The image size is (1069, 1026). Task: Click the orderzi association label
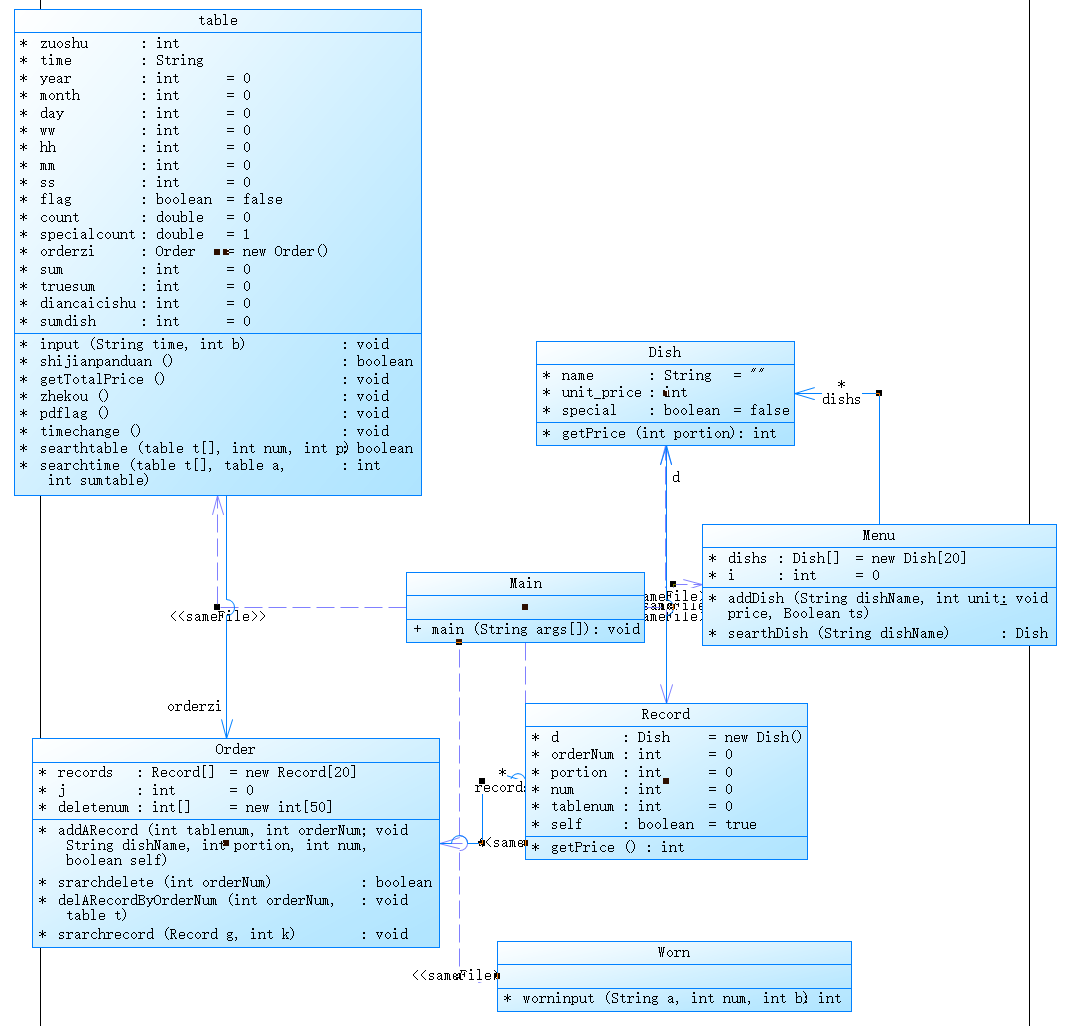(194, 707)
